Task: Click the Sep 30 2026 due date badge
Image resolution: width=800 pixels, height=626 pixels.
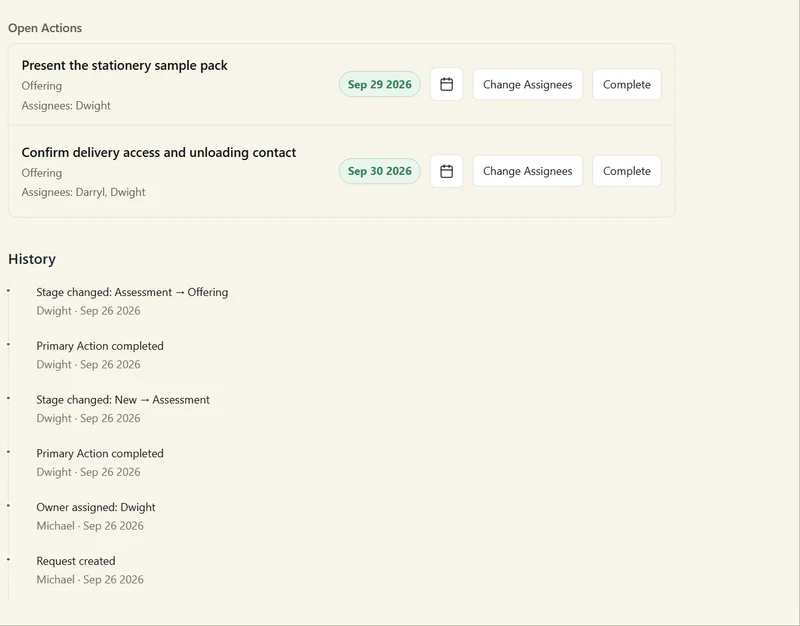Action: (x=380, y=171)
